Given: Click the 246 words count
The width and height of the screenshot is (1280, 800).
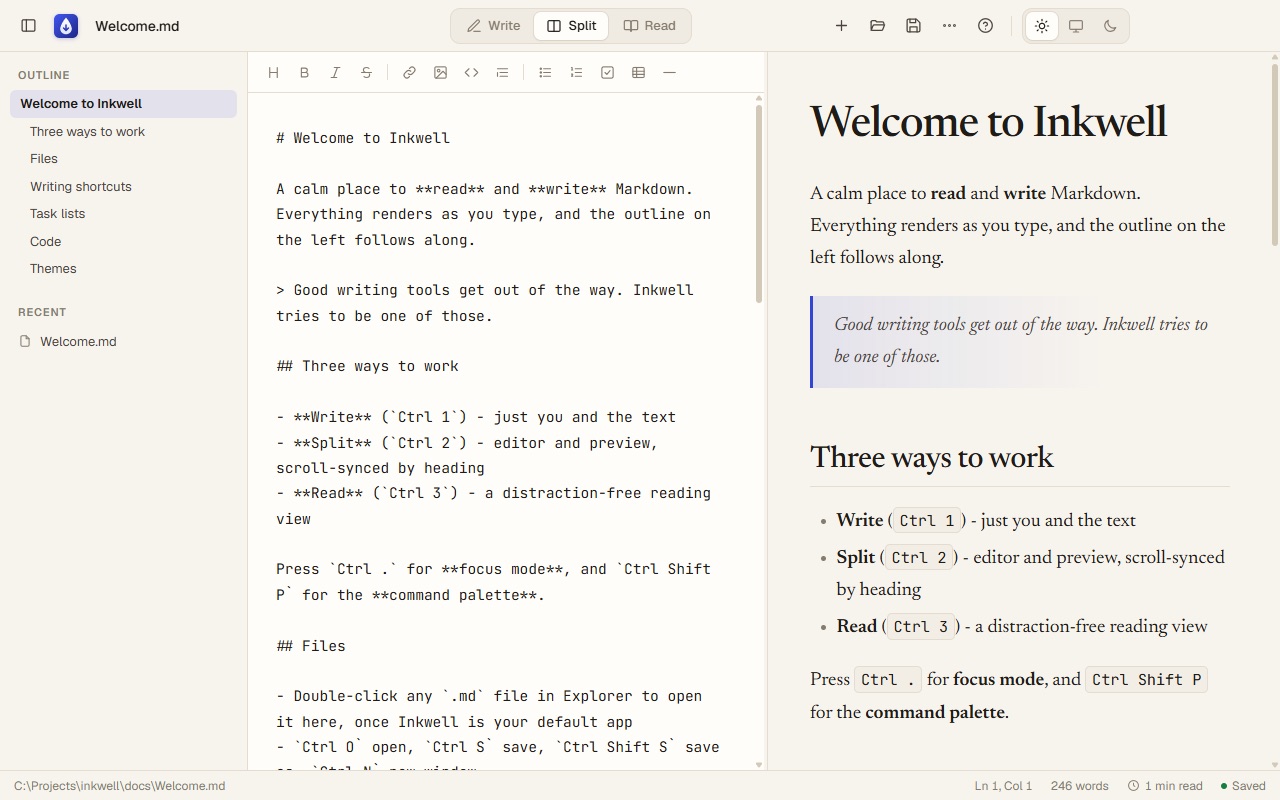Looking at the screenshot, I should (1079, 786).
